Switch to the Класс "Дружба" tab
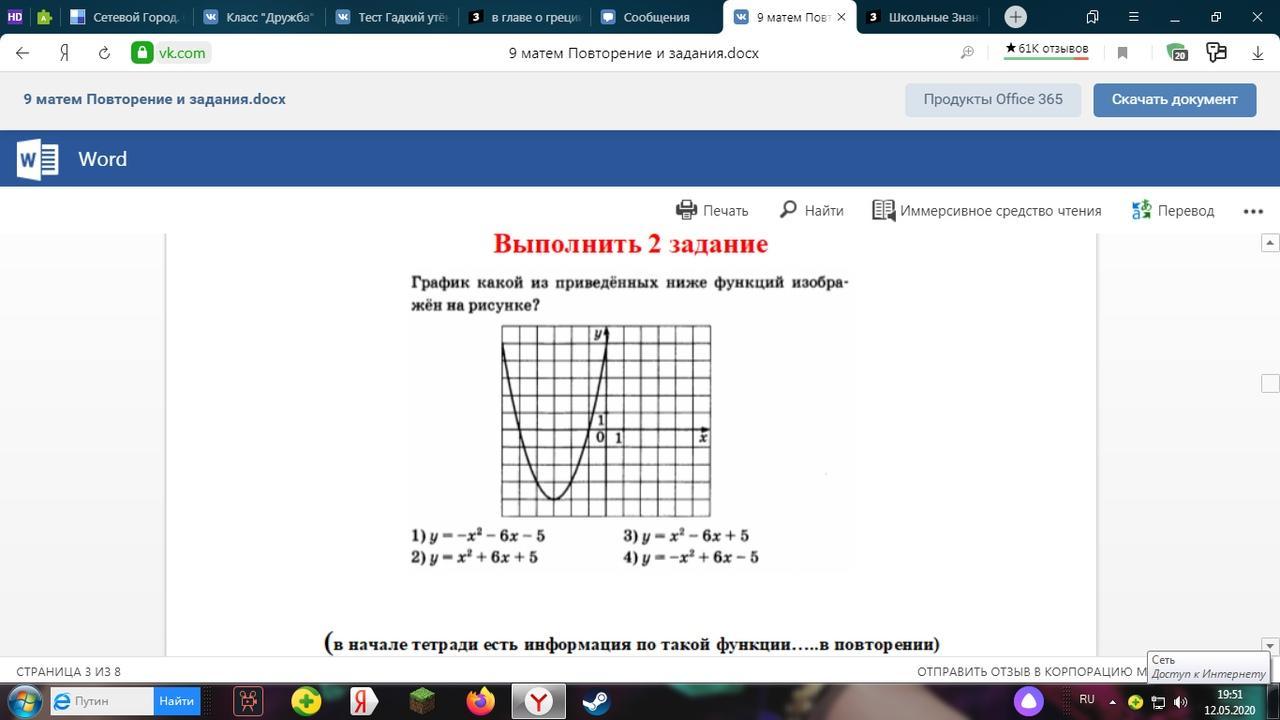Viewport: 1280px width, 720px height. pos(258,17)
